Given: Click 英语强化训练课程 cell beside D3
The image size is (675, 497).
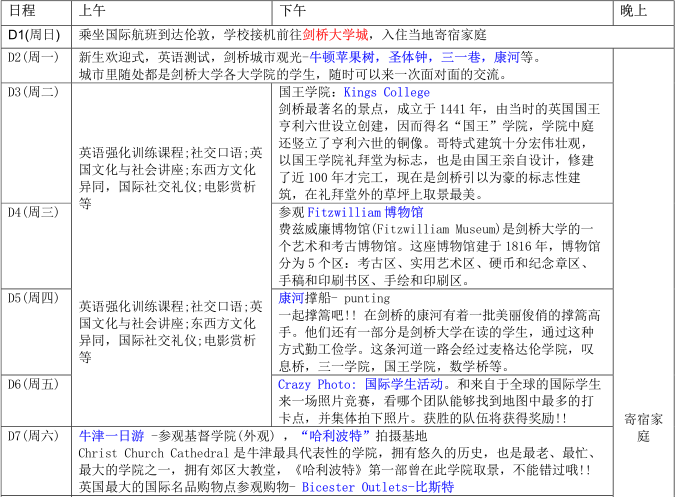Looking at the screenshot, I should 171,178.
